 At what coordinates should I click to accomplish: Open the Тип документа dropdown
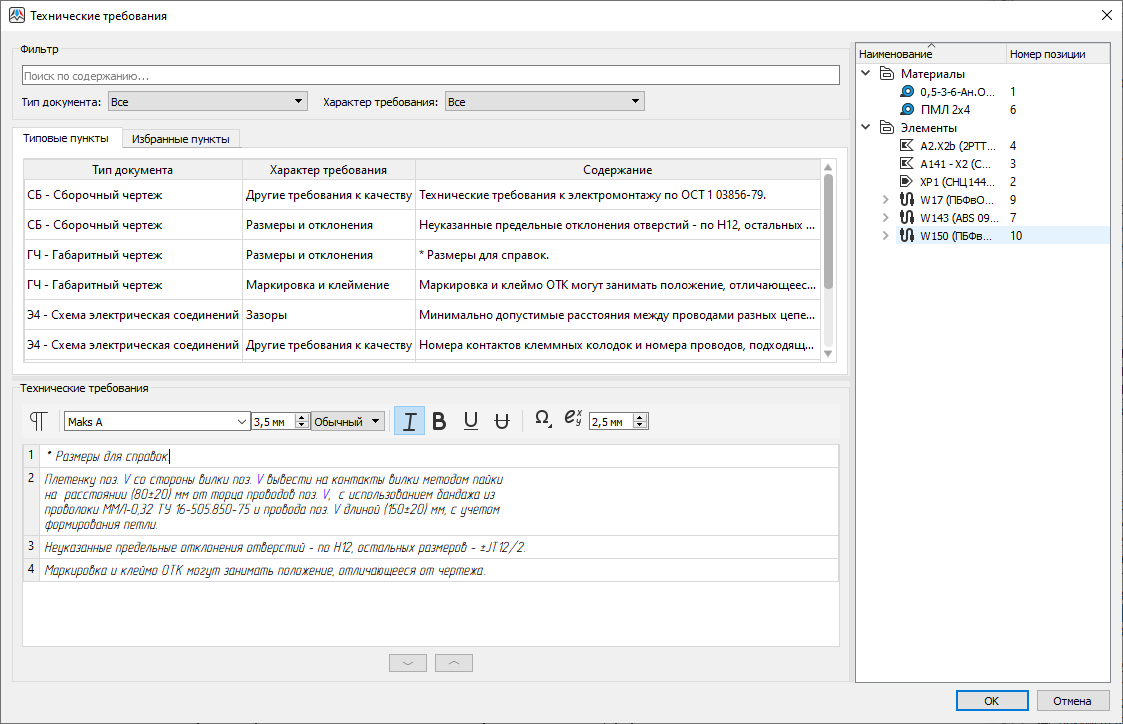[x=207, y=102]
